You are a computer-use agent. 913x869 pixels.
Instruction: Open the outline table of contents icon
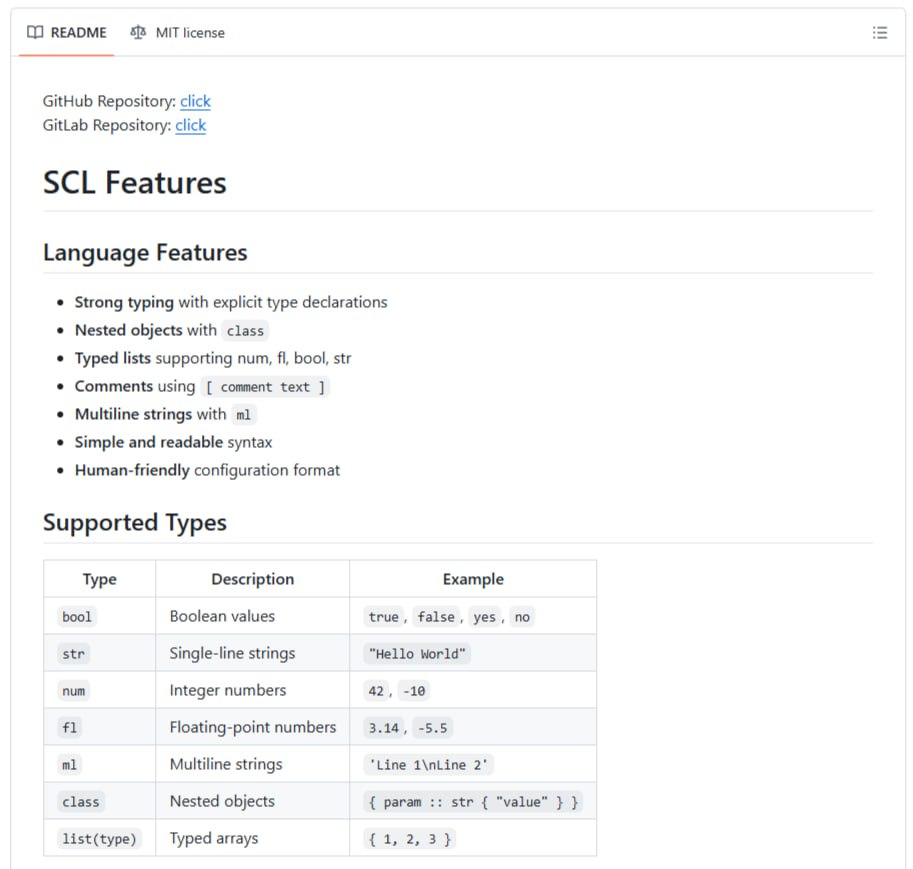pos(879,33)
